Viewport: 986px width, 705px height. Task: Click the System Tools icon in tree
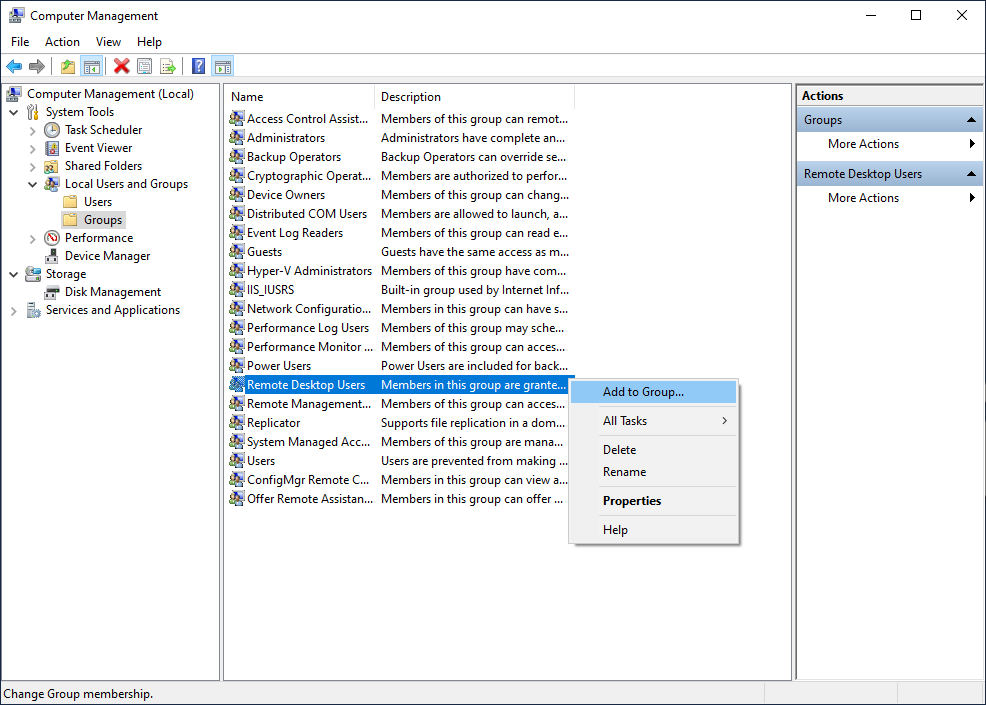pyautogui.click(x=33, y=112)
